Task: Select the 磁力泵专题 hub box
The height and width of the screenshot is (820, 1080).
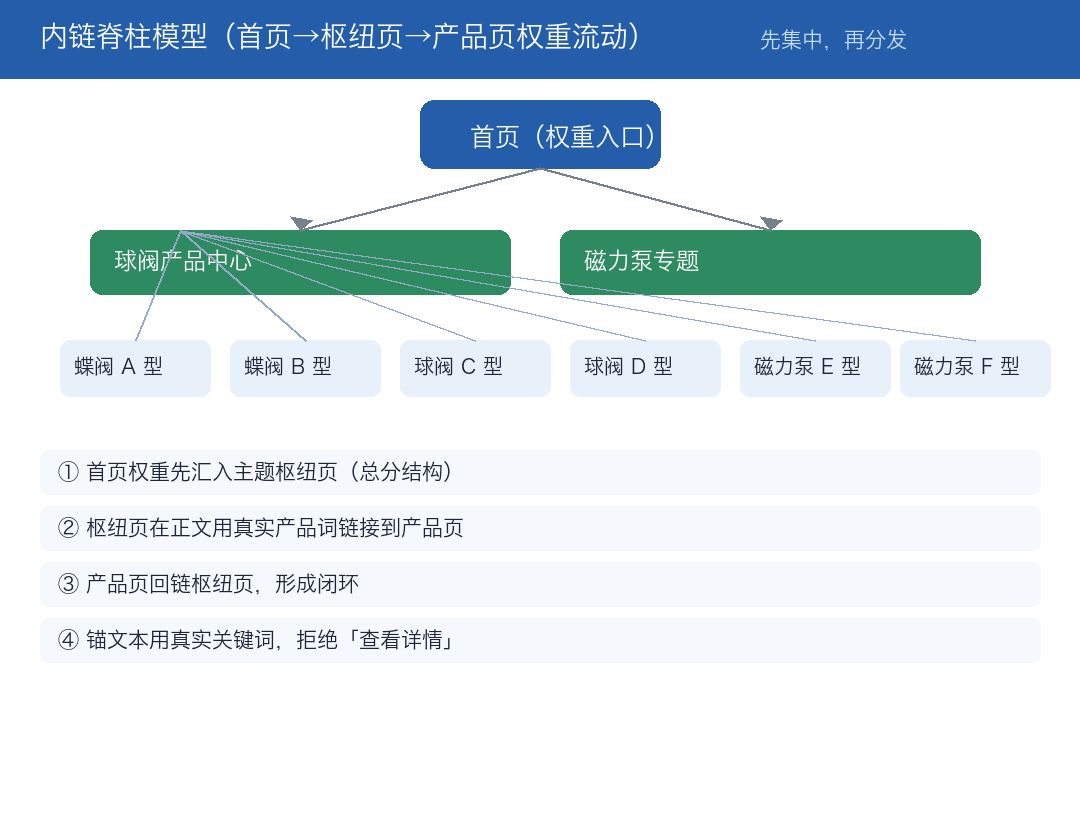Action: [770, 262]
